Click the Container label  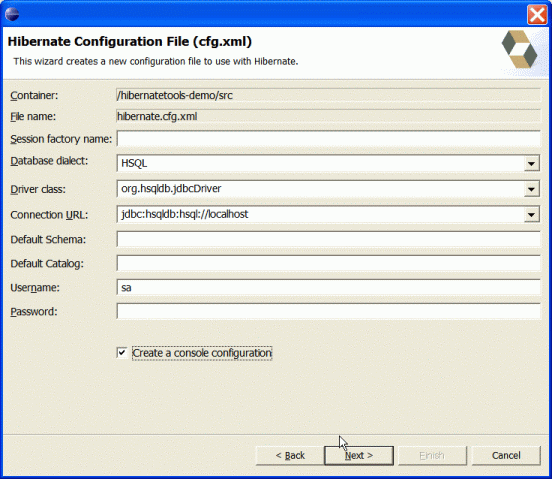click(x=34, y=96)
